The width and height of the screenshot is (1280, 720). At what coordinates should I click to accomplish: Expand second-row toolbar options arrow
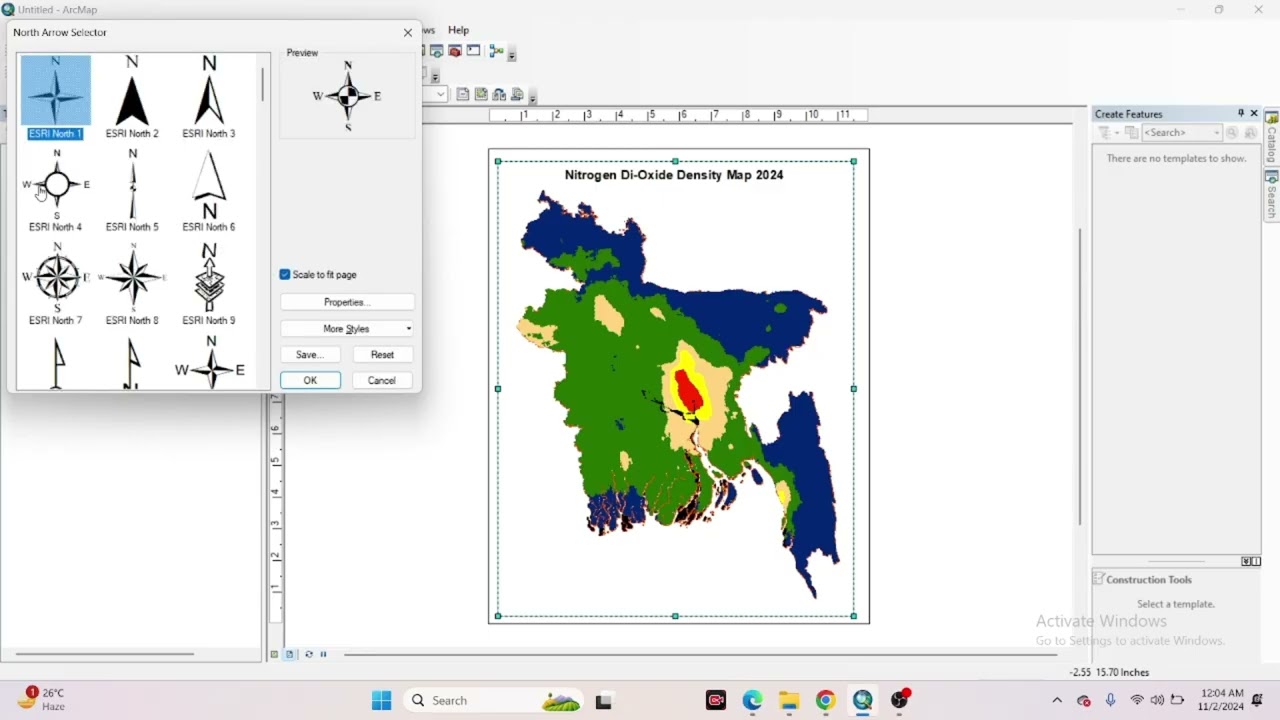coord(435,76)
